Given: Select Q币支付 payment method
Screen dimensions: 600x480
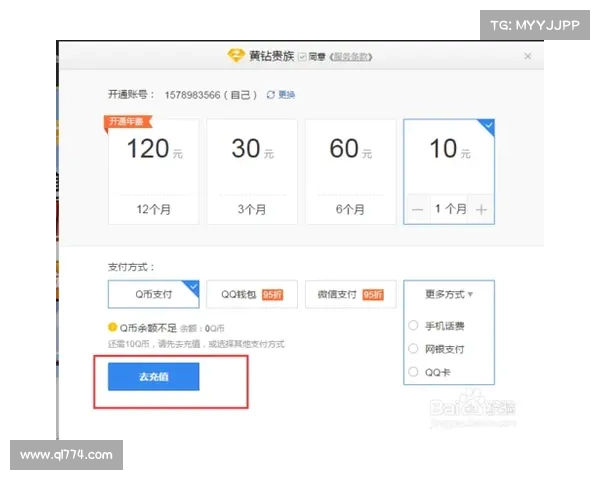Looking at the screenshot, I should pyautogui.click(x=153, y=294).
